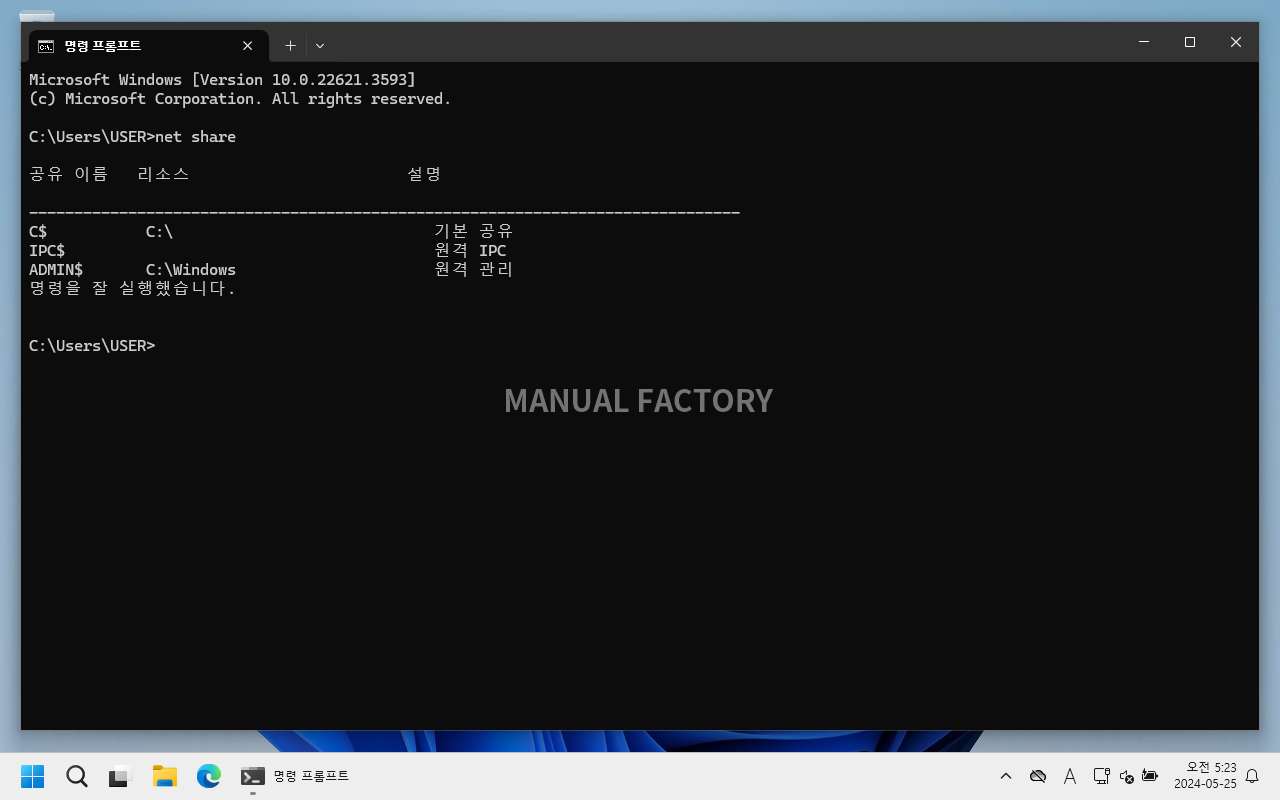This screenshot has width=1280, height=800.
Task: Open the calendar by clicking the clock
Action: 1207,776
